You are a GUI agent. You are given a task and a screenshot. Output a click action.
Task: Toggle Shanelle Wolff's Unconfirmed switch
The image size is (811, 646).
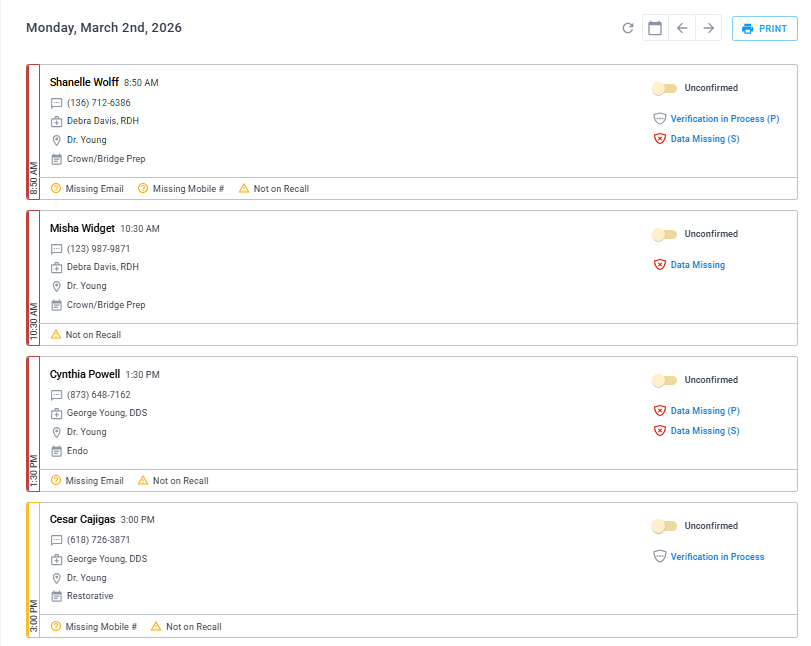(x=665, y=88)
